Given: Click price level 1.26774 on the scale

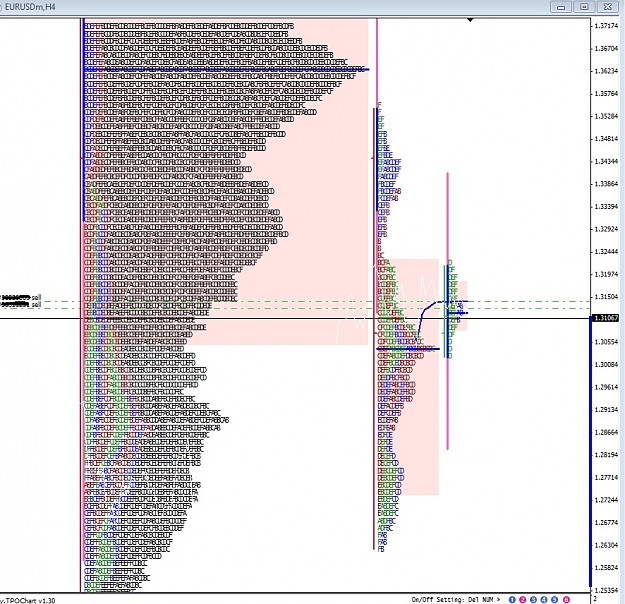Looking at the screenshot, I should (606, 522).
